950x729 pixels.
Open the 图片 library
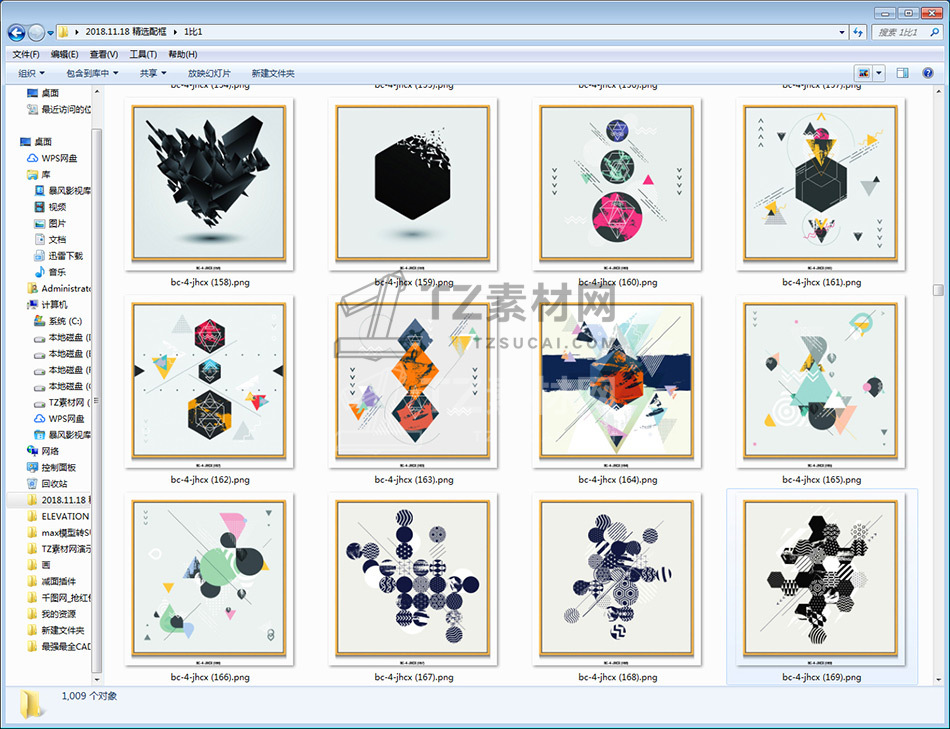pos(50,223)
